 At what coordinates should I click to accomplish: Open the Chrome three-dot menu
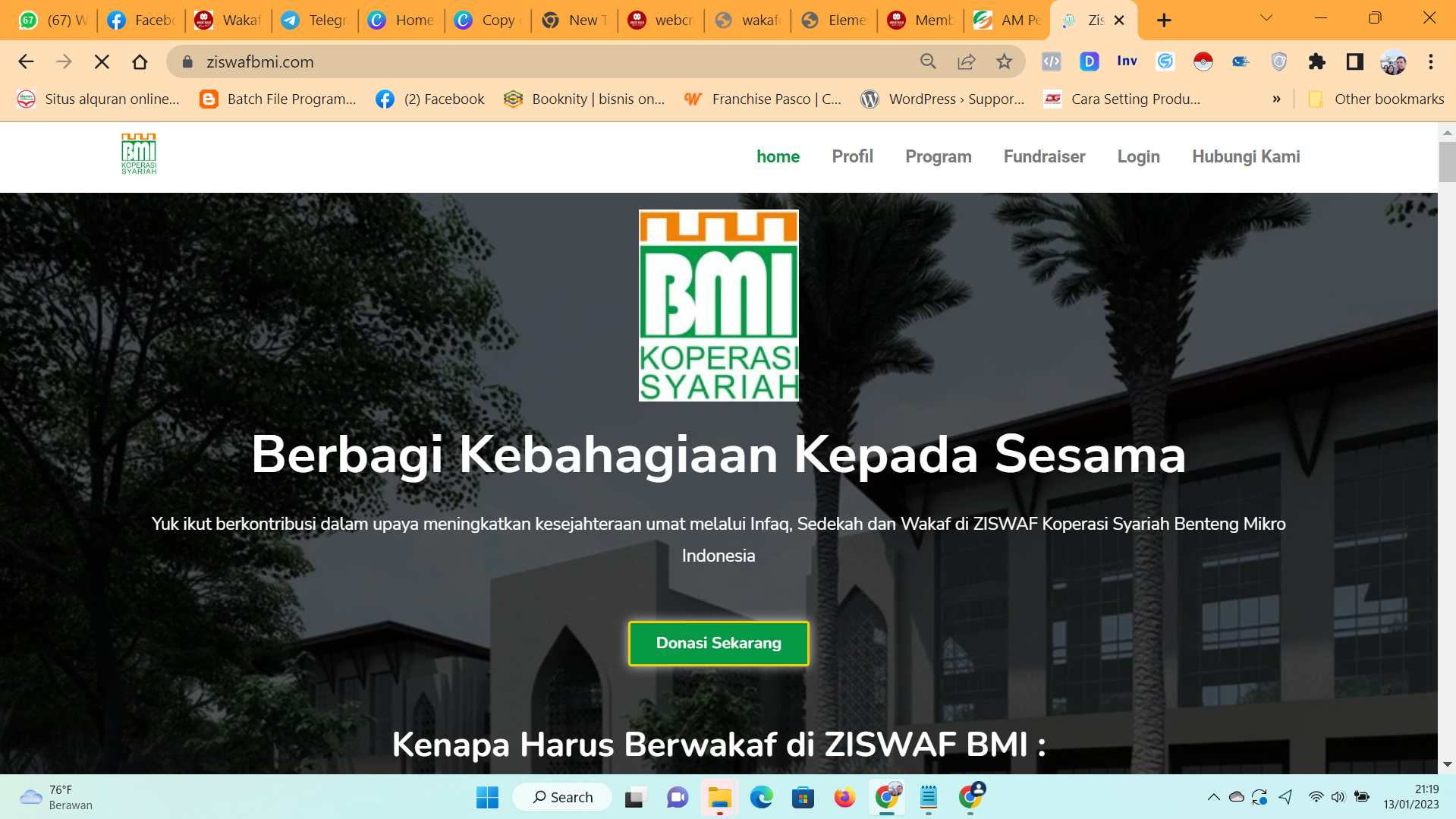pyautogui.click(x=1430, y=61)
